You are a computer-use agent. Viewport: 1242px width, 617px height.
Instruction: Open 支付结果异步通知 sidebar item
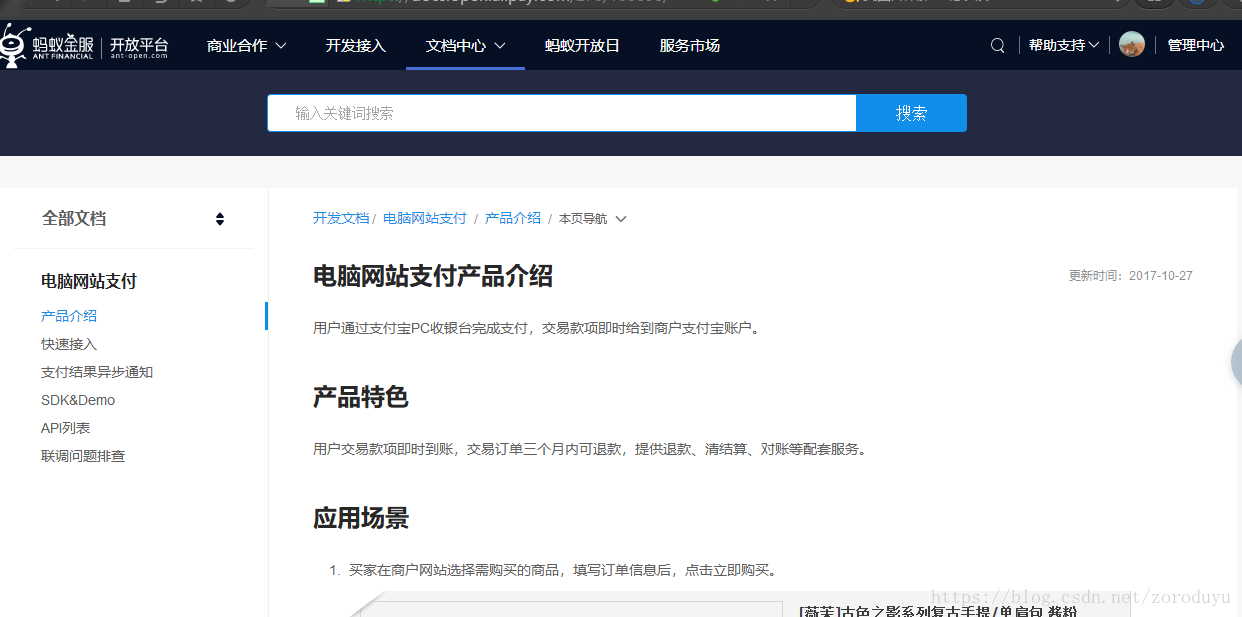[97, 372]
